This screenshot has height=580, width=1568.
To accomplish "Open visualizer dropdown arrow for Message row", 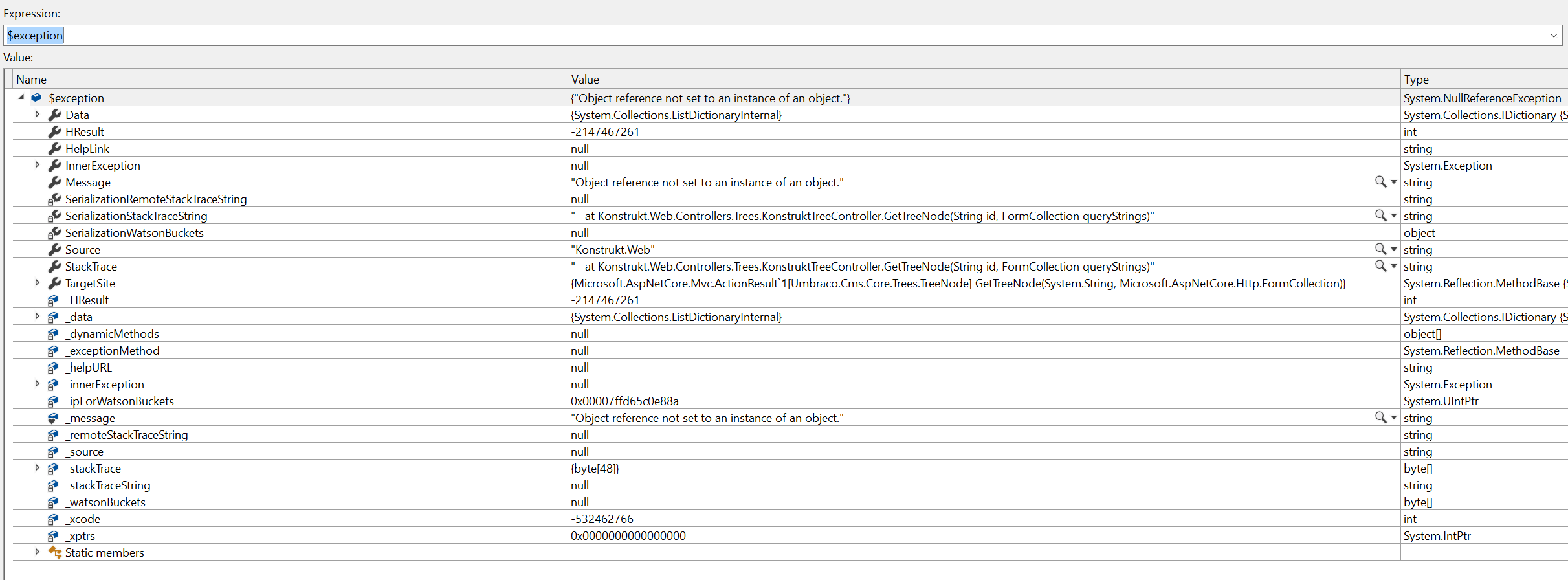I will (x=1394, y=182).
